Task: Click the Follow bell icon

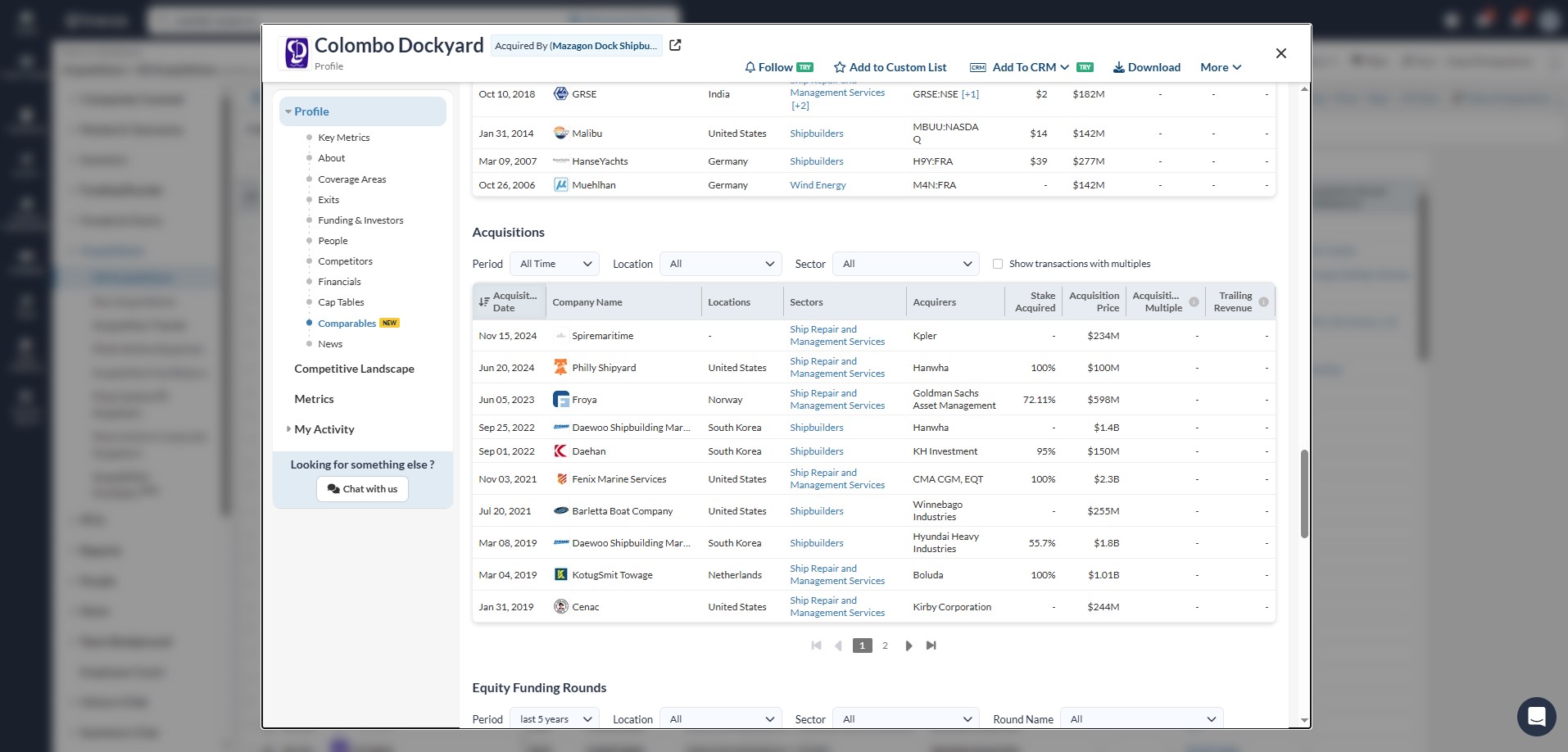Action: (750, 67)
